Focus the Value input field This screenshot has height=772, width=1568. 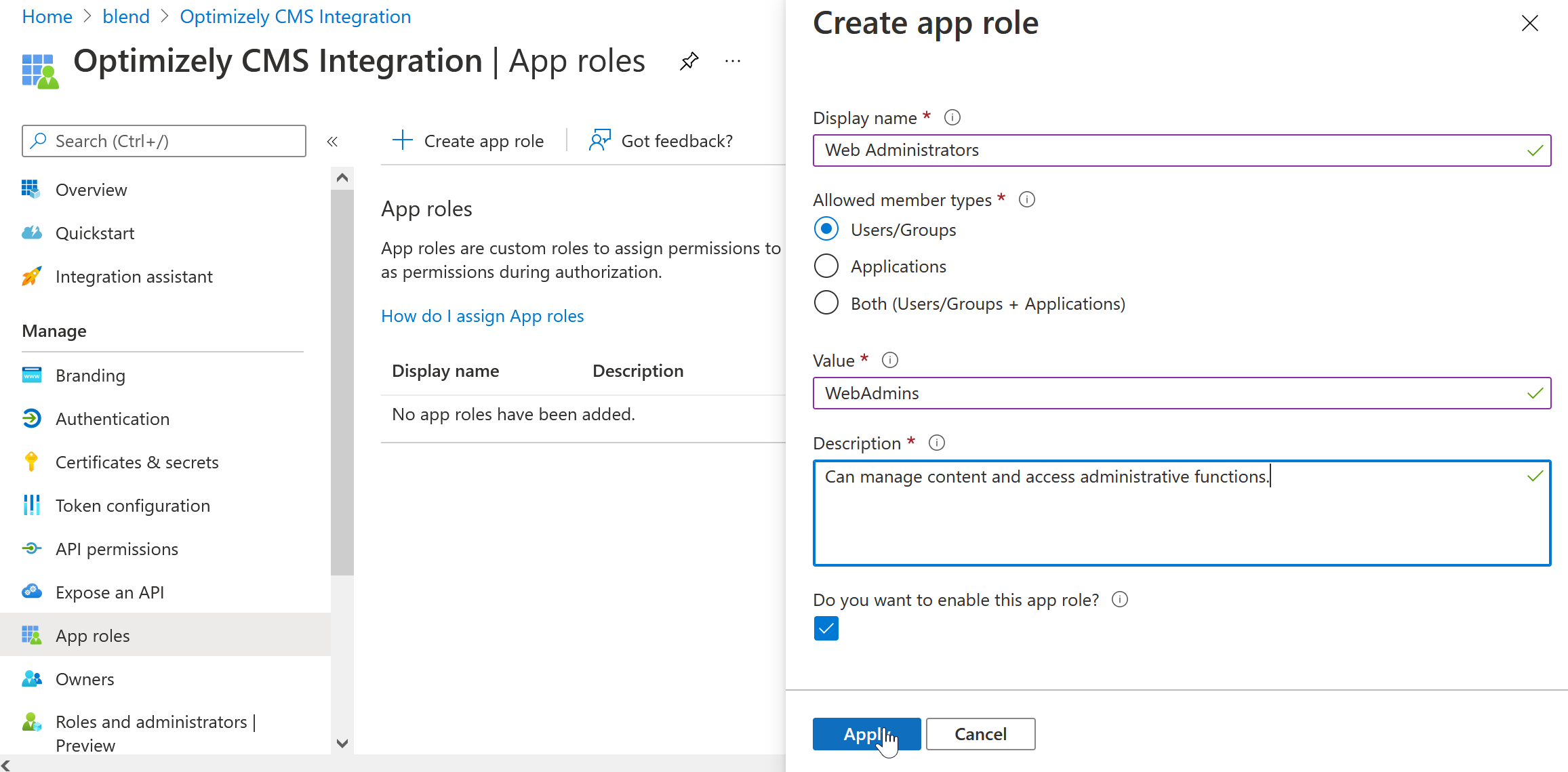click(1182, 393)
